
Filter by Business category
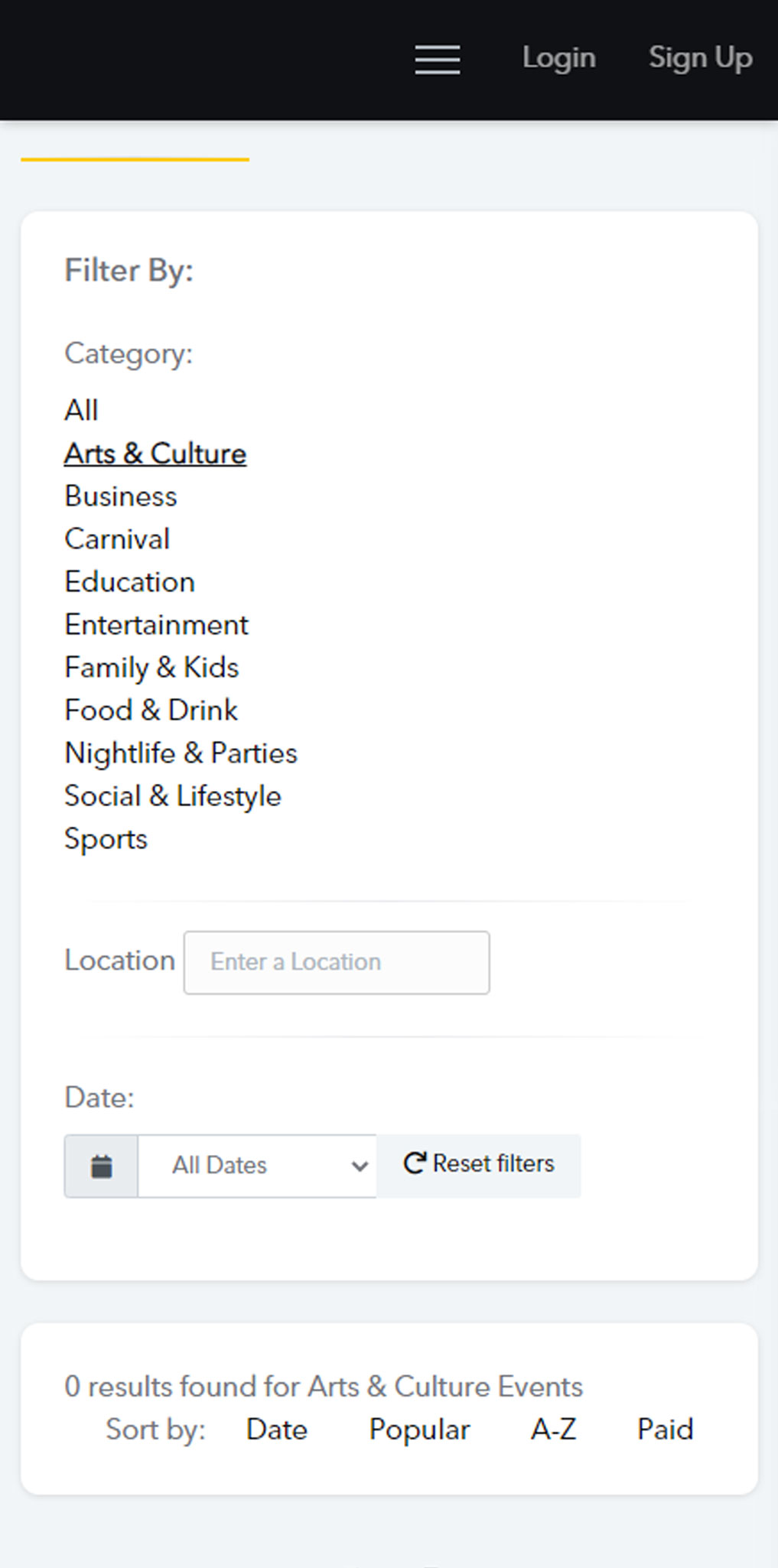(x=121, y=496)
